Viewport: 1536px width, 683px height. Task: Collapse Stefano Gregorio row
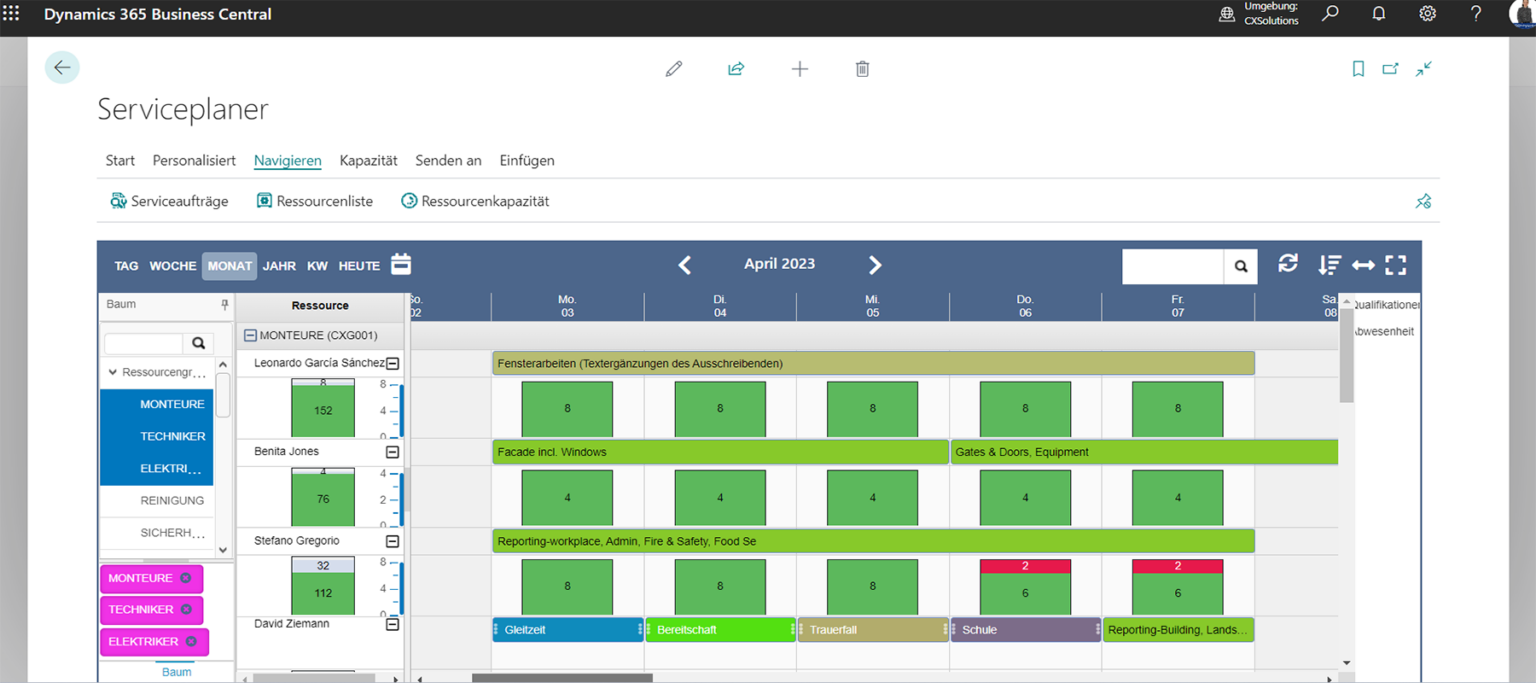393,541
